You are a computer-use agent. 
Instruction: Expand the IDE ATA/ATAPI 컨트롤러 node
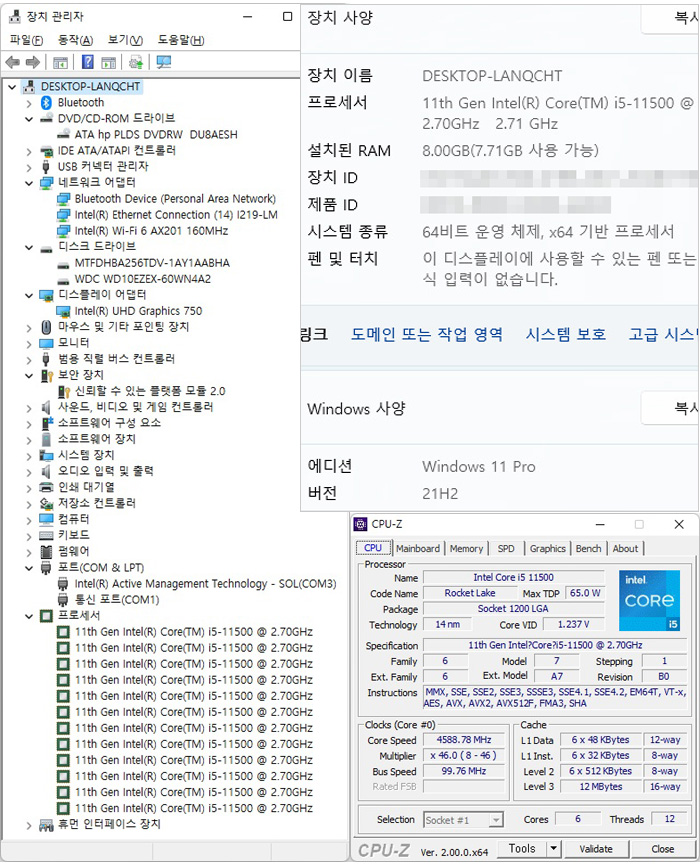click(29, 152)
